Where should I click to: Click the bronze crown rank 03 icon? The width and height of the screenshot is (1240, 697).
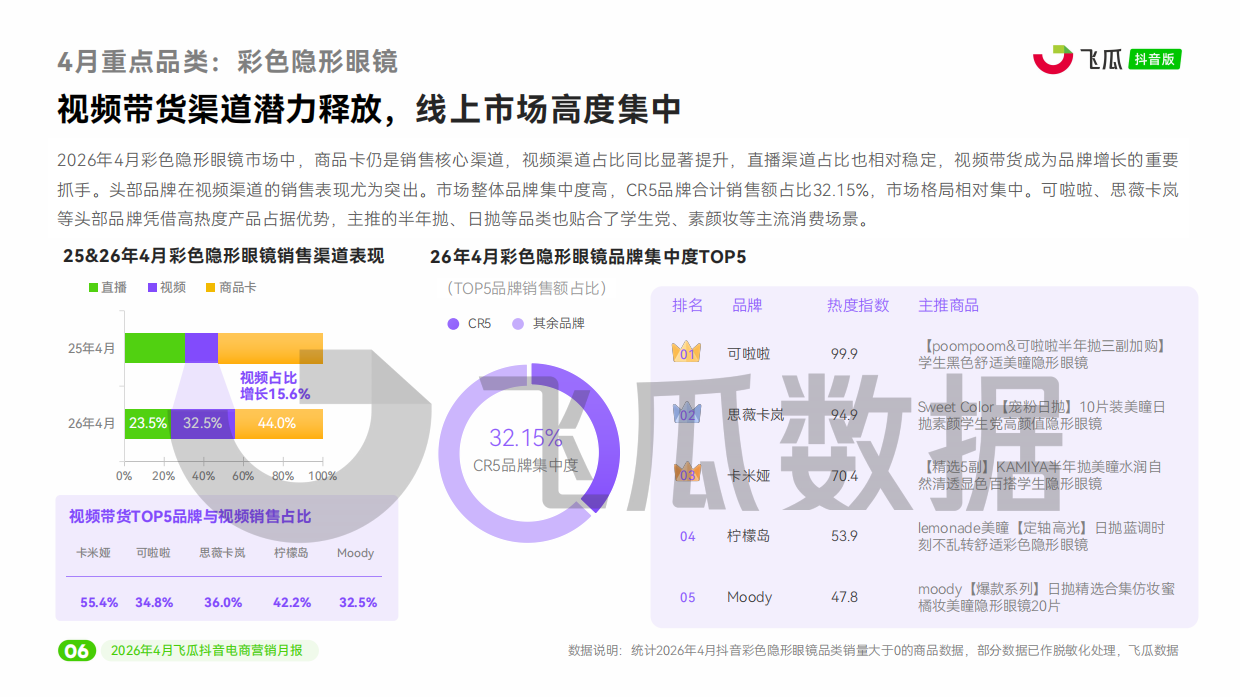[x=687, y=474]
